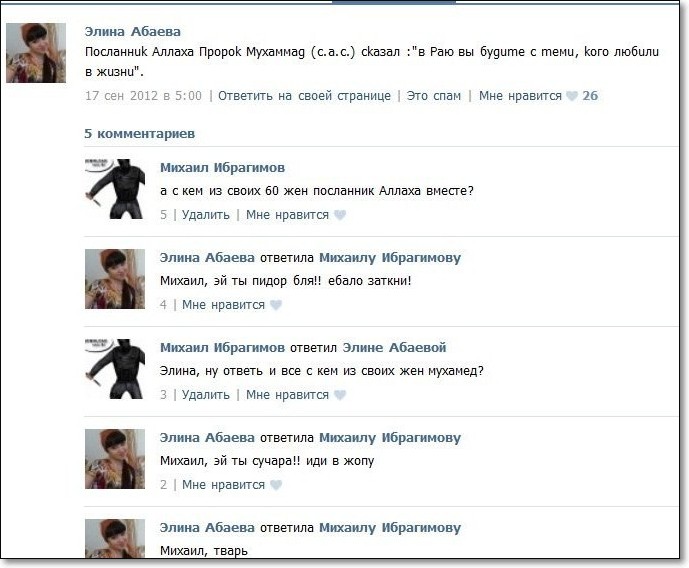
Task: Expand the '5 комментариев' header
Action: (x=140, y=134)
